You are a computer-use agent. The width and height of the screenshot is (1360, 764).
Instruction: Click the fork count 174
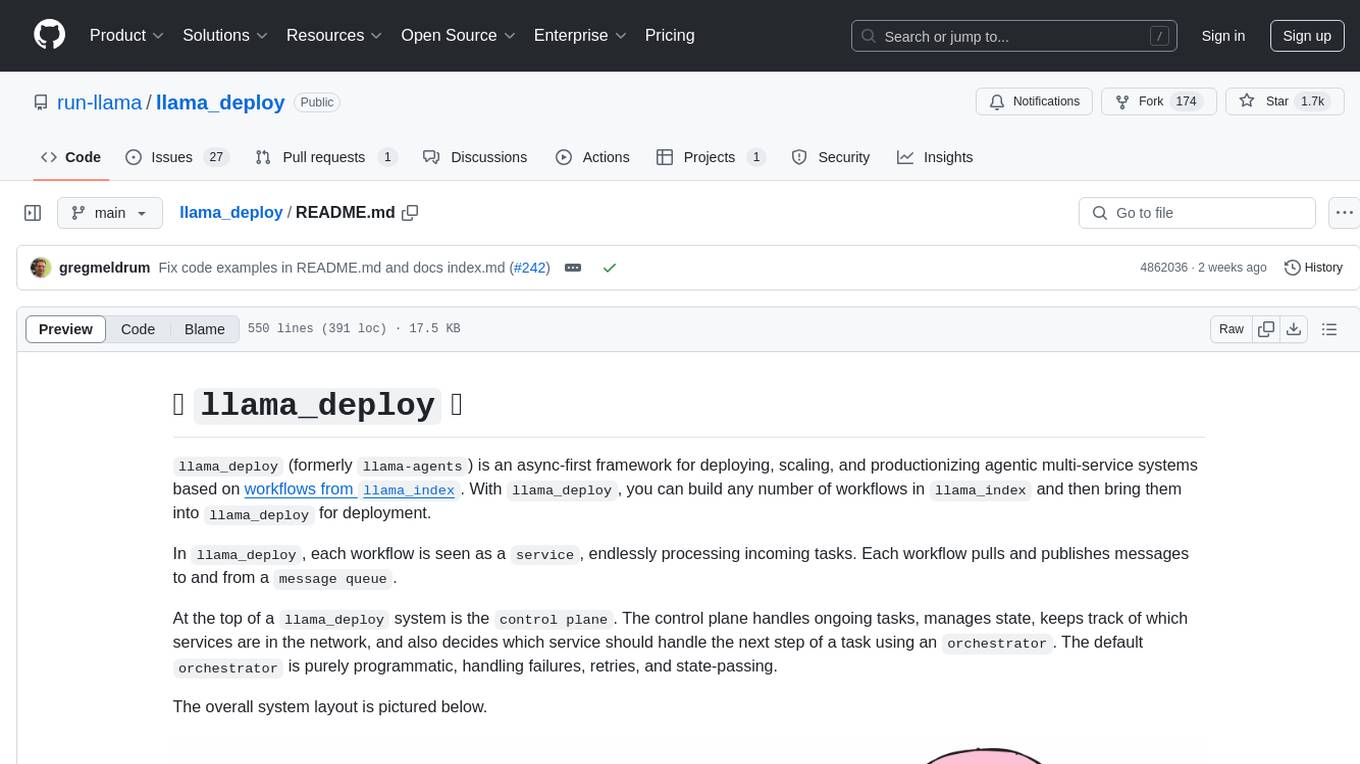1187,102
